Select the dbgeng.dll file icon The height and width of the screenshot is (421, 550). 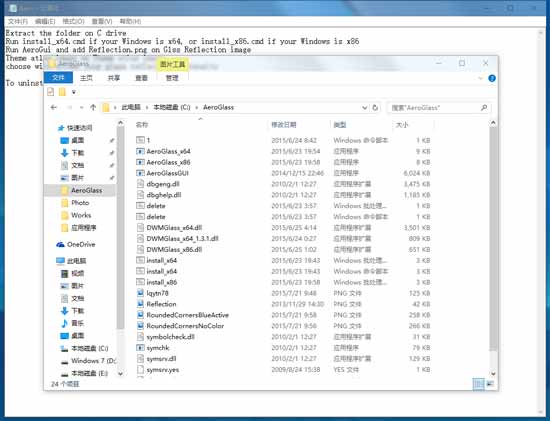(140, 184)
